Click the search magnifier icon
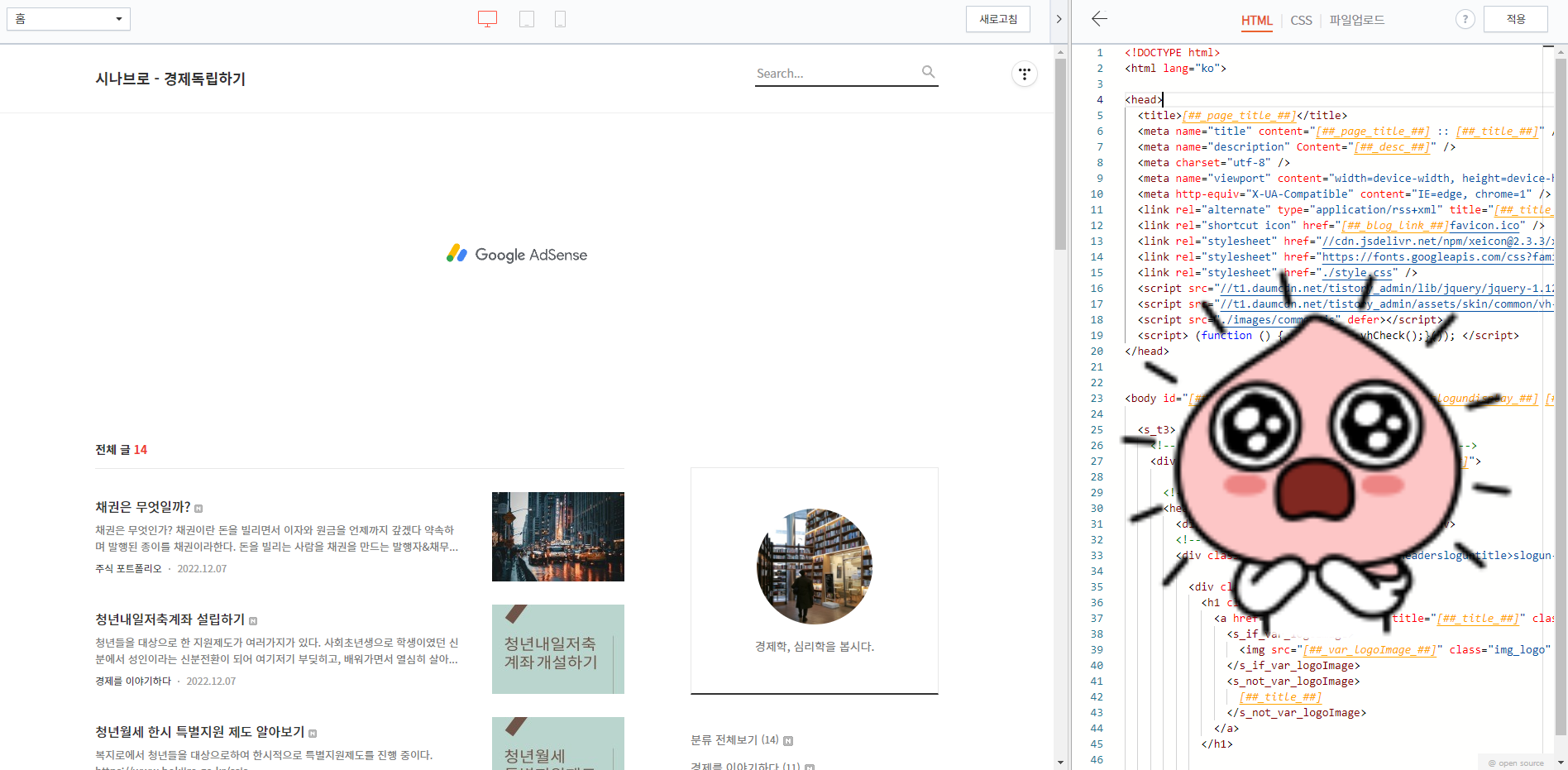1568x770 pixels. pos(929,72)
